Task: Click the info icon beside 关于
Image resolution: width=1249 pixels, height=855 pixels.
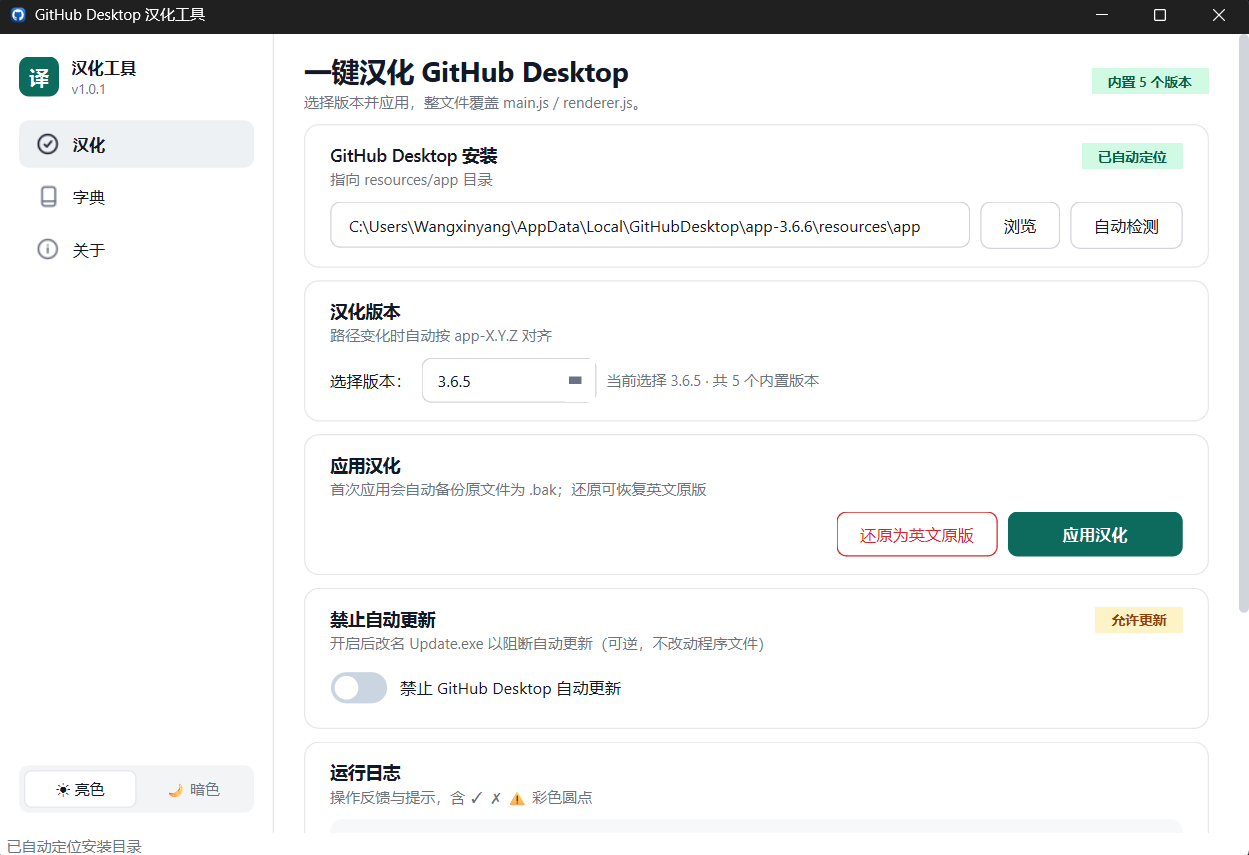Action: [47, 249]
